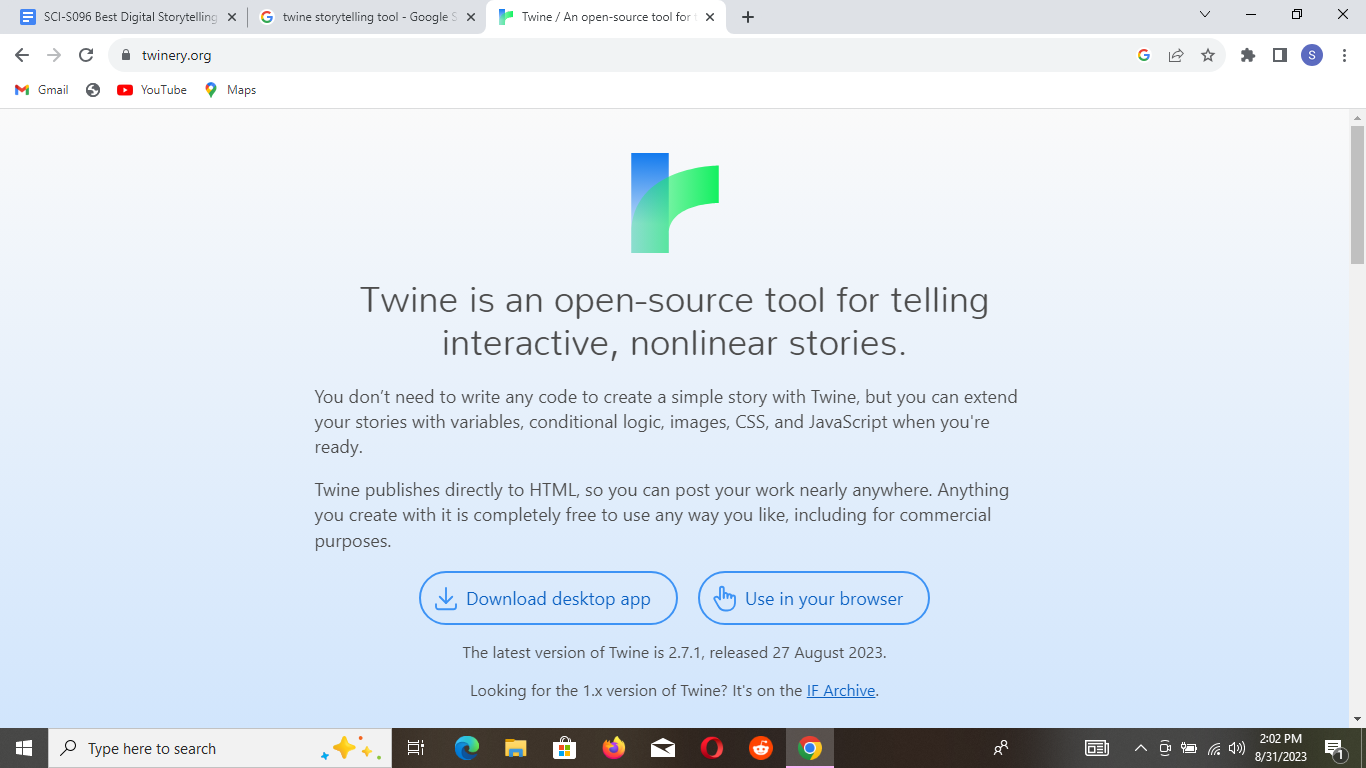The width and height of the screenshot is (1366, 768).
Task: Open Chrome's three-dot menu
Action: 1345,55
